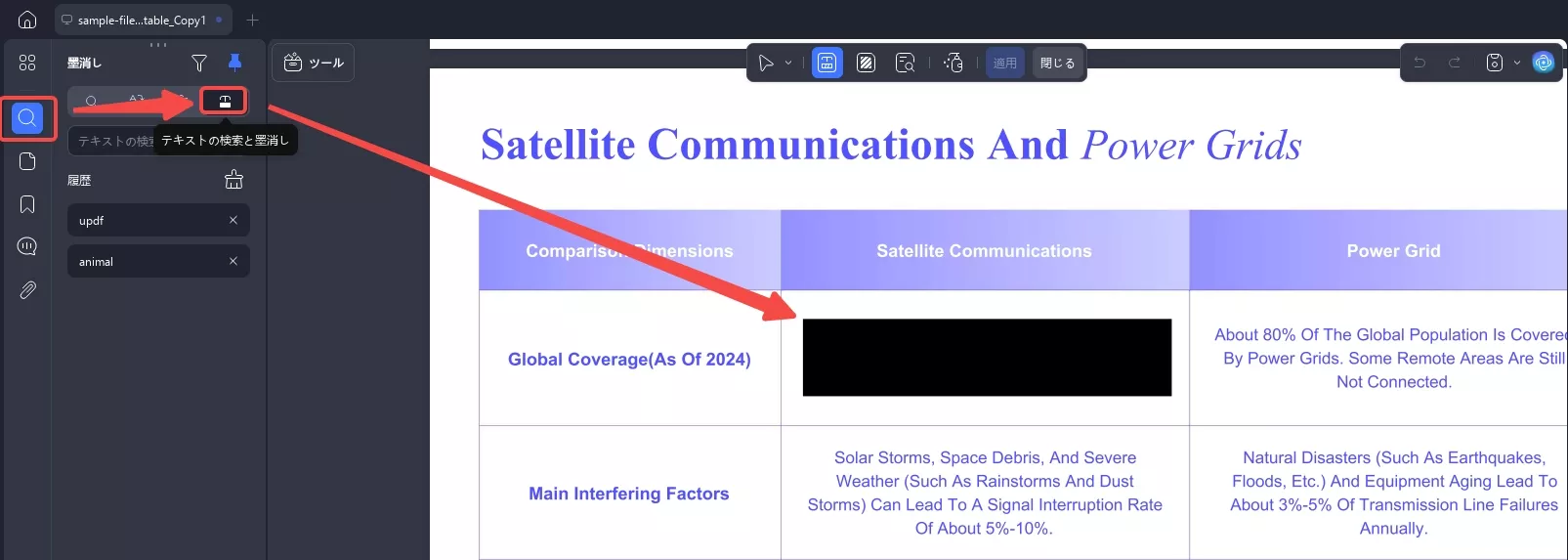Select the search and redact mode
The width and height of the screenshot is (1568, 560).
225,101
